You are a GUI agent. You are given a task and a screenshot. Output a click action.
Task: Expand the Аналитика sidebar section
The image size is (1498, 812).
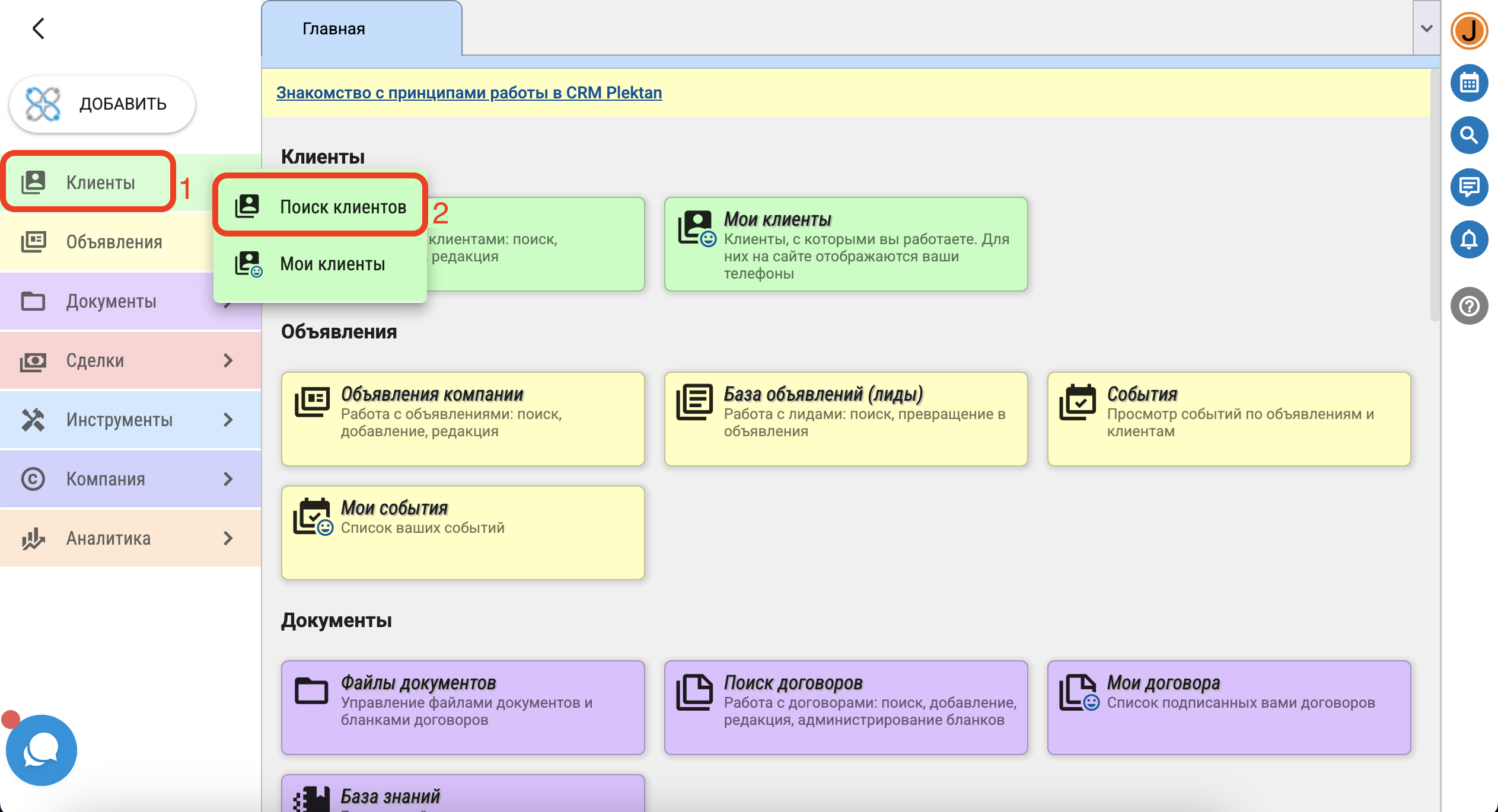[x=228, y=538]
